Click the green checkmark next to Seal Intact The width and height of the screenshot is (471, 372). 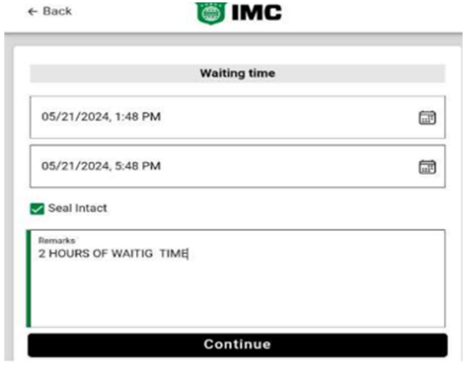[37, 209]
